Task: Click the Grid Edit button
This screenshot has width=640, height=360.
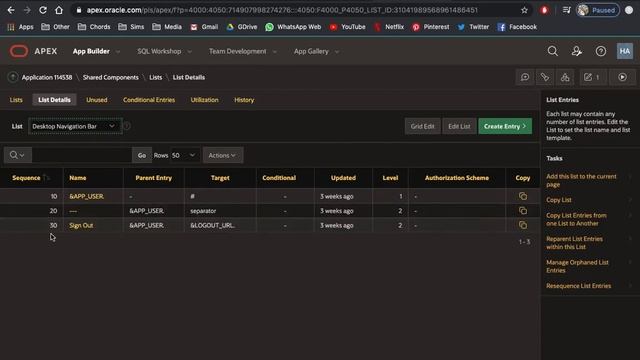Action: (422, 126)
